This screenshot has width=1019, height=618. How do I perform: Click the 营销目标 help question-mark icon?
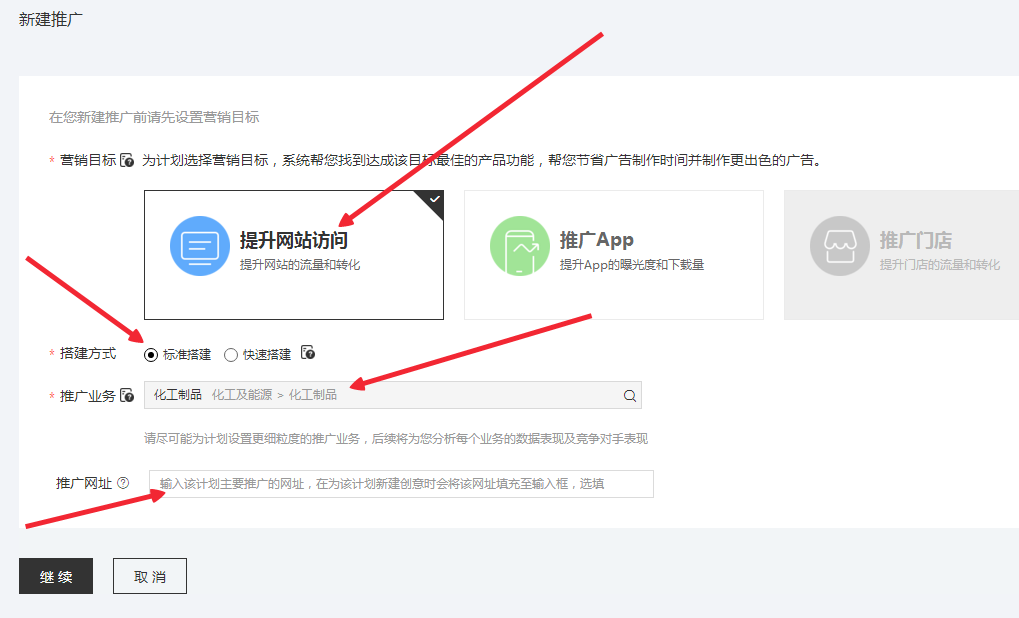(125, 161)
